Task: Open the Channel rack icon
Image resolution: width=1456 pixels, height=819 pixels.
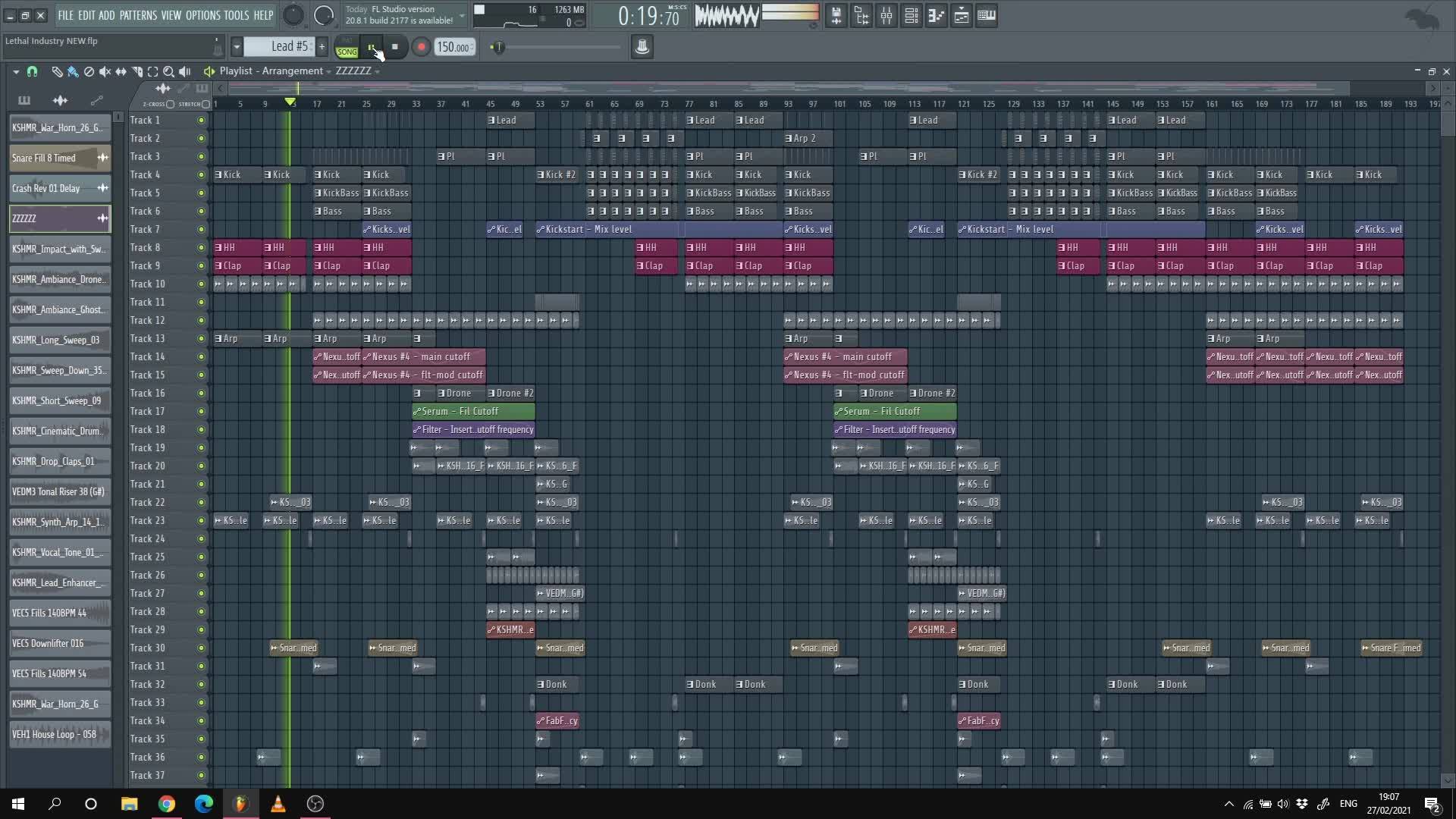Action: pos(911,16)
